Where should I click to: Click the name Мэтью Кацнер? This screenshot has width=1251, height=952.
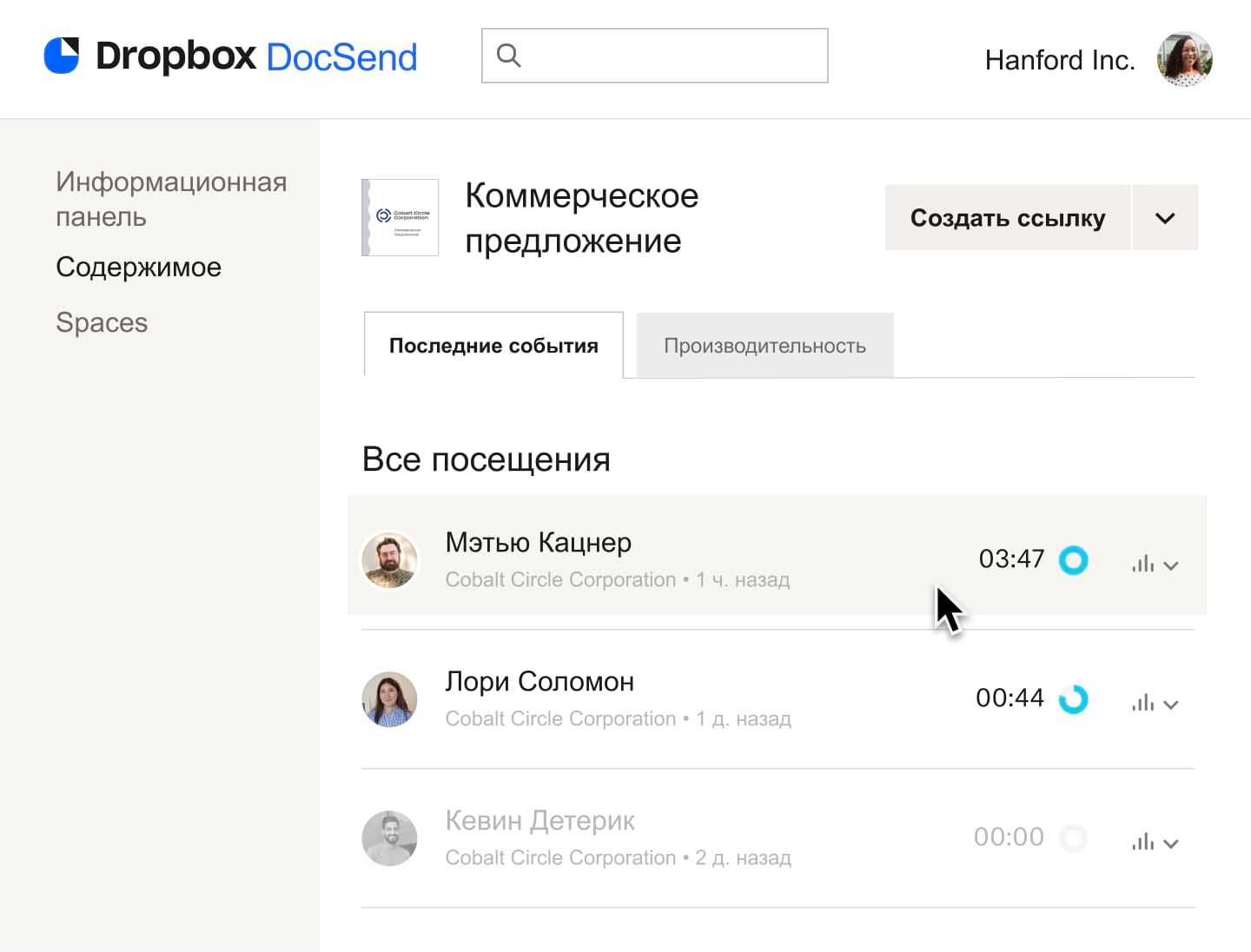pos(539,542)
